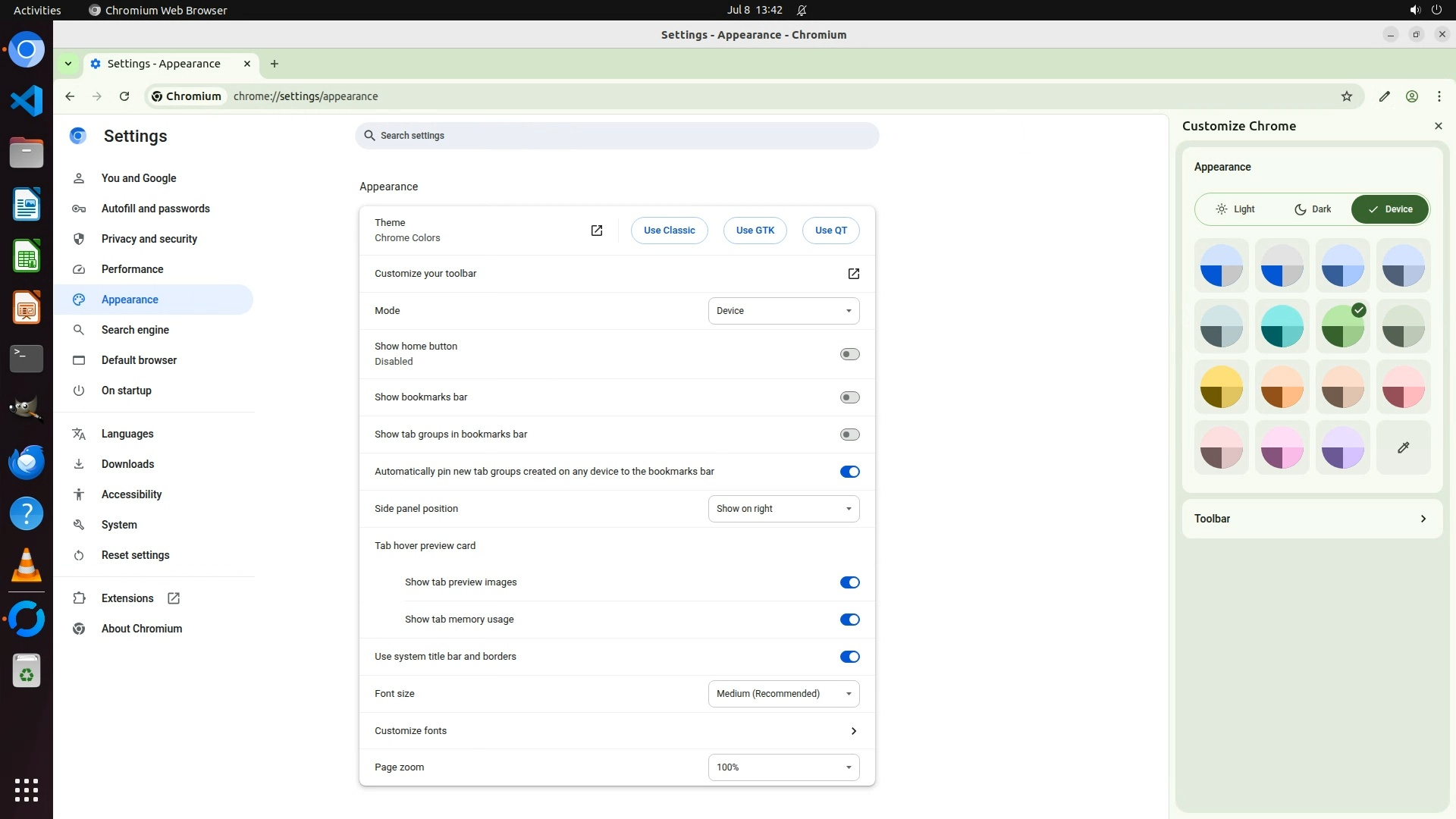Expand the Toolbar section chevron
Image resolution: width=1456 pixels, height=819 pixels.
(1423, 519)
